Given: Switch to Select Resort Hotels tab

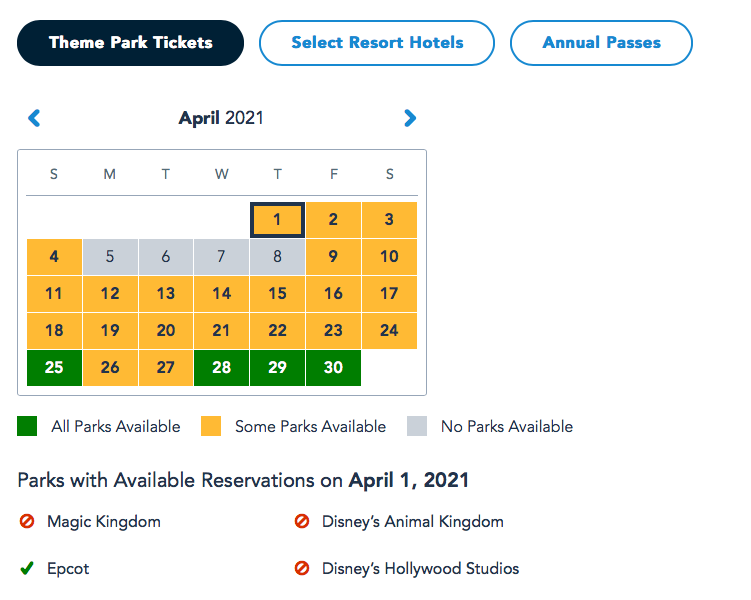Looking at the screenshot, I should coord(377,43).
